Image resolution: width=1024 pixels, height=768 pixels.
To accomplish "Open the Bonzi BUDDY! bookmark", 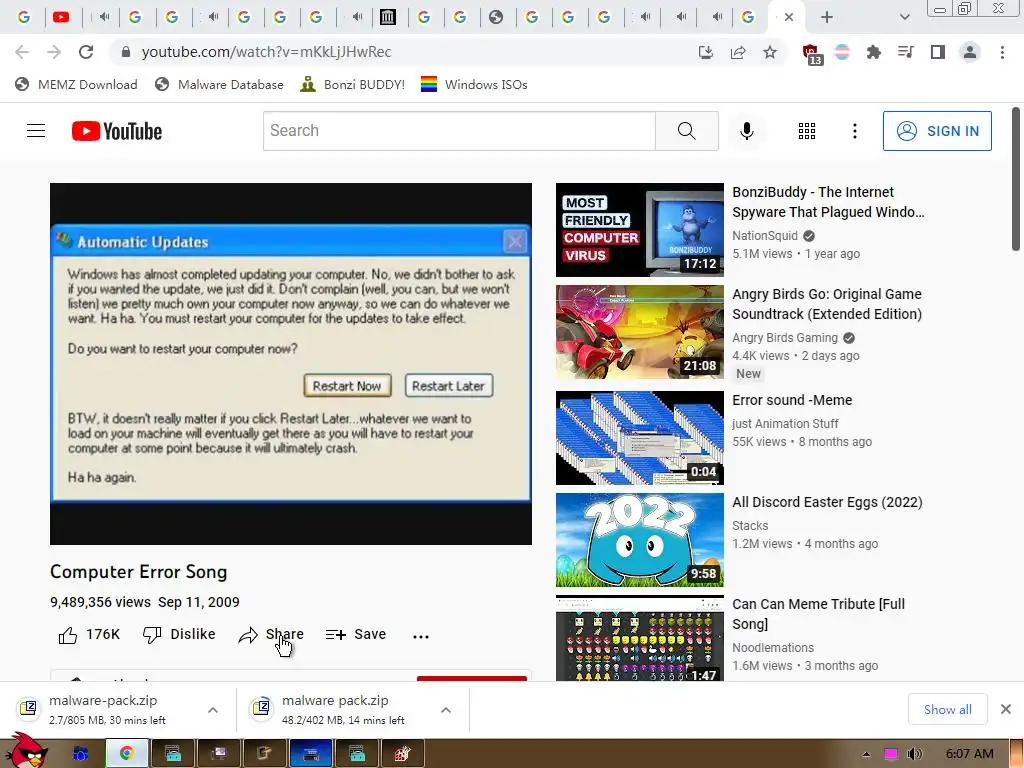I will [x=353, y=84].
